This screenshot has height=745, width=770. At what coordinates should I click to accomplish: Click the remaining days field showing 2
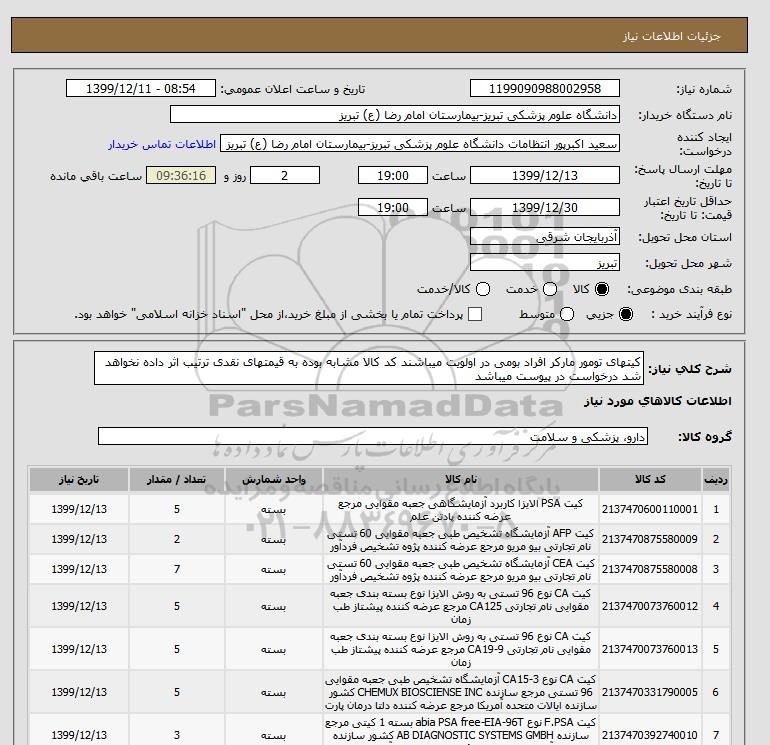click(x=285, y=175)
